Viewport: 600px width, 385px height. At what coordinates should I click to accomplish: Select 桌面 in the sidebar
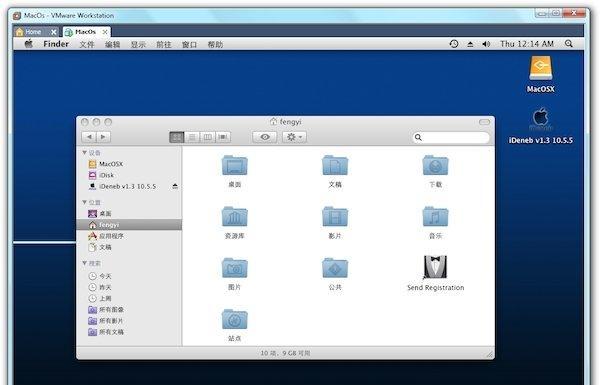click(129, 214)
